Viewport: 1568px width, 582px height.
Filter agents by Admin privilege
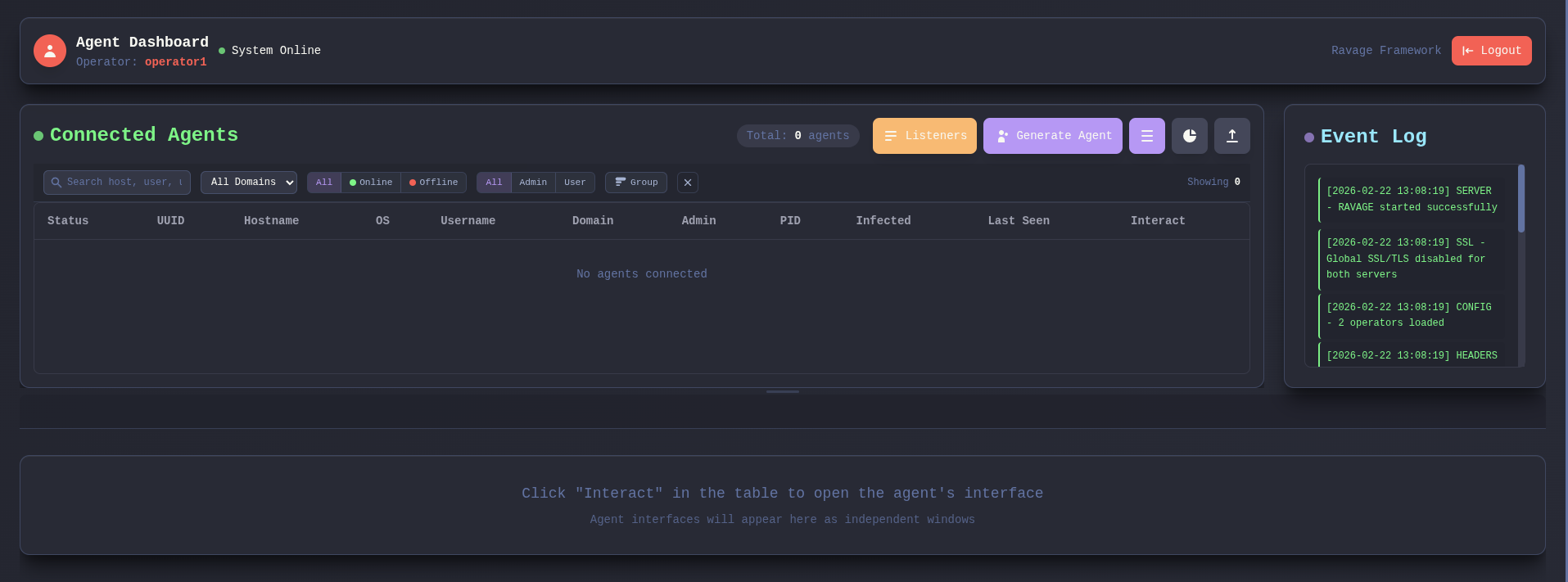533,183
